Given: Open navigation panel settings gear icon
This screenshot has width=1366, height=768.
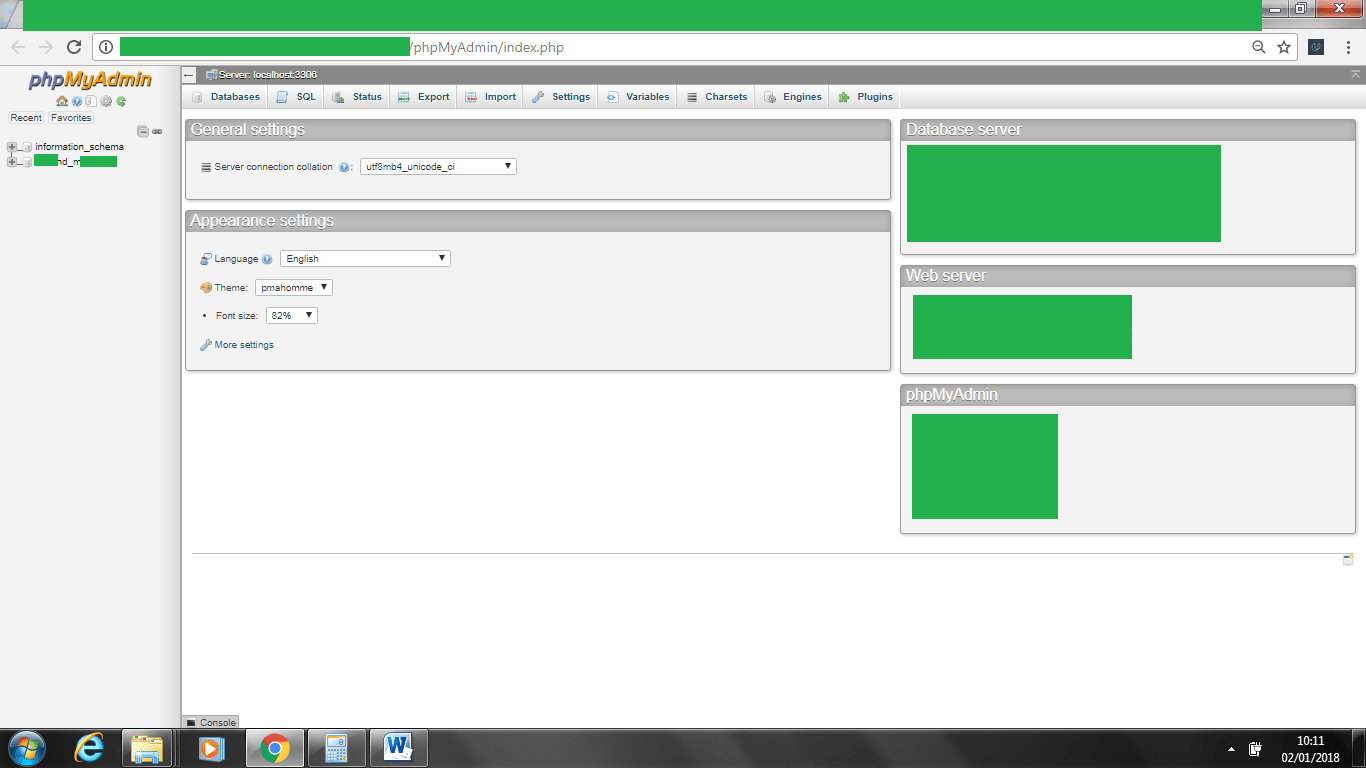Looking at the screenshot, I should click(x=106, y=101).
